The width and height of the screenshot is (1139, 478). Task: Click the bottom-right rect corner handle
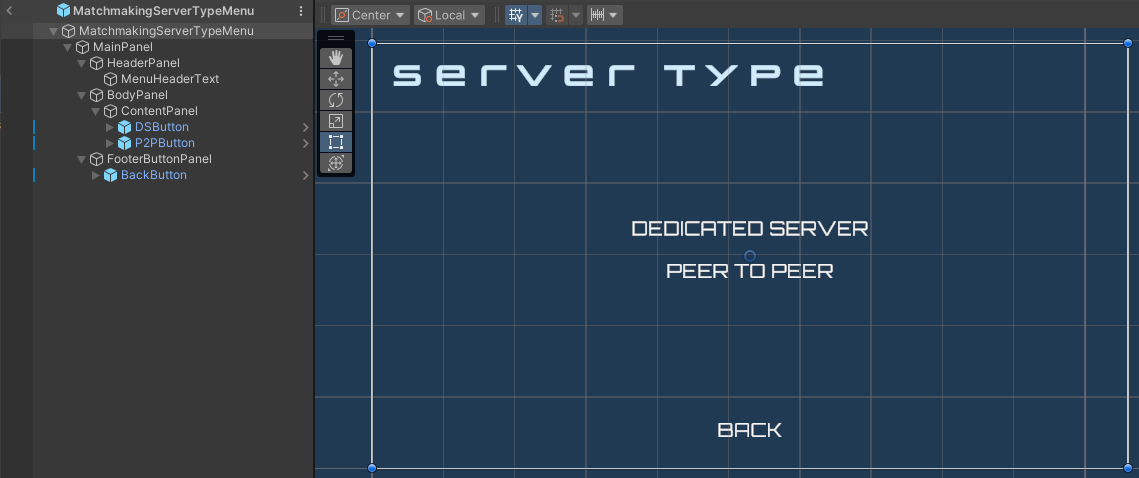1127,468
